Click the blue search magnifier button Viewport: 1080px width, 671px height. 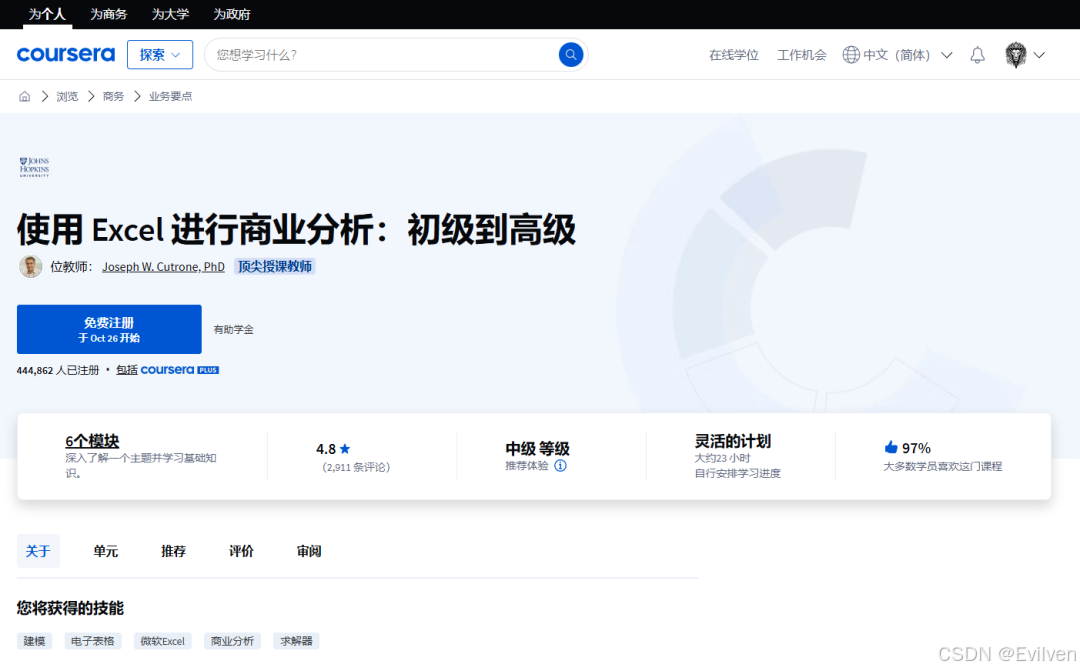point(570,54)
